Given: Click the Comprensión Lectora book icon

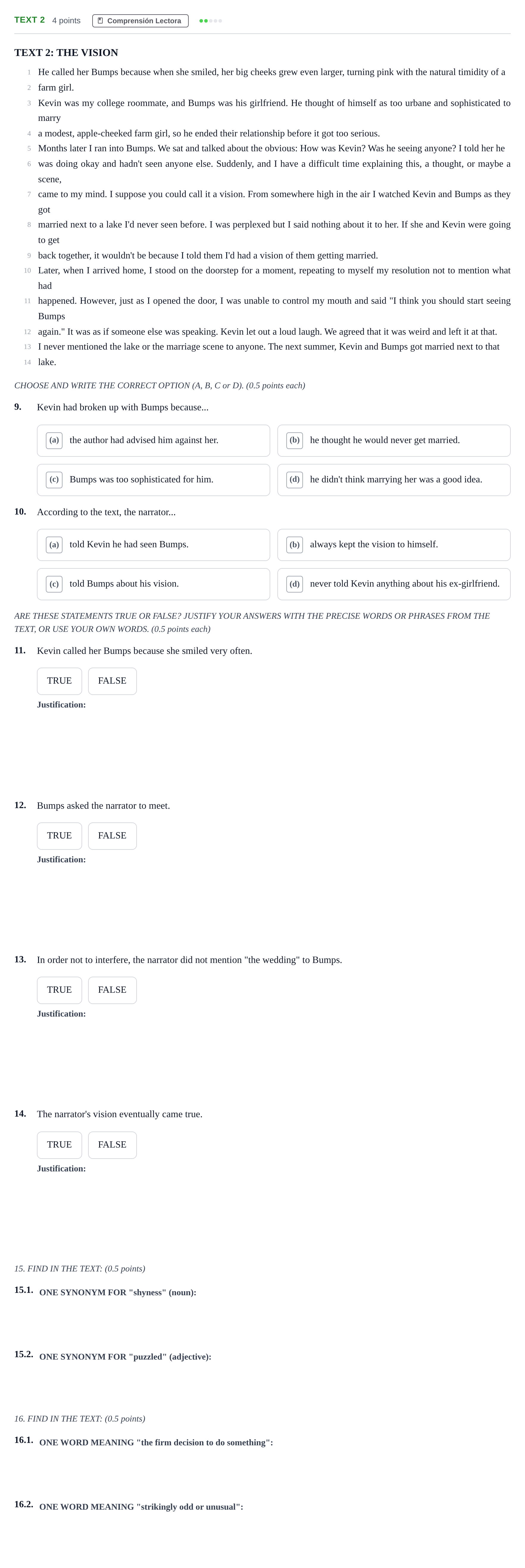Looking at the screenshot, I should click(x=100, y=21).
